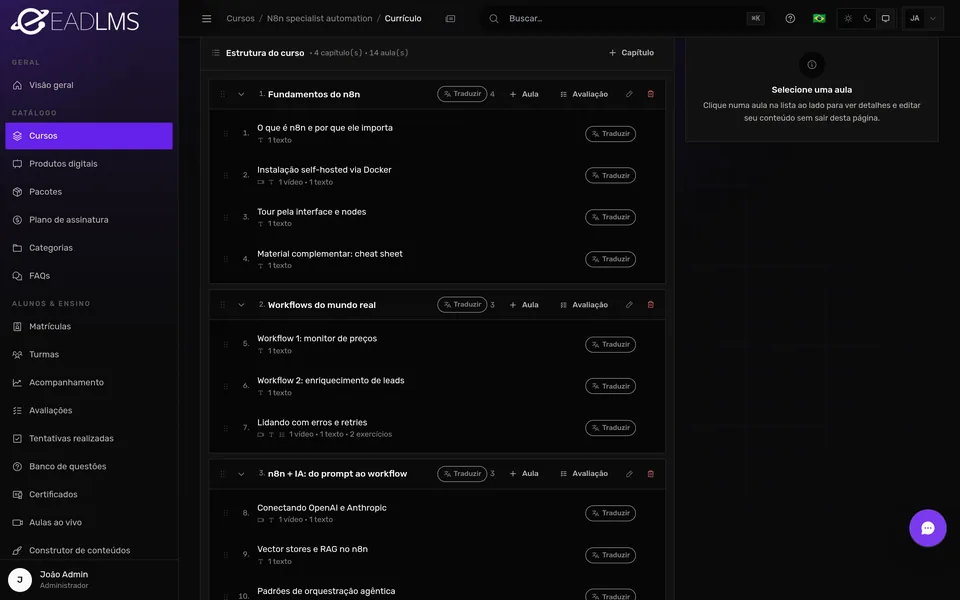Translate lesson Tour pela interface e nodes

click(610, 217)
